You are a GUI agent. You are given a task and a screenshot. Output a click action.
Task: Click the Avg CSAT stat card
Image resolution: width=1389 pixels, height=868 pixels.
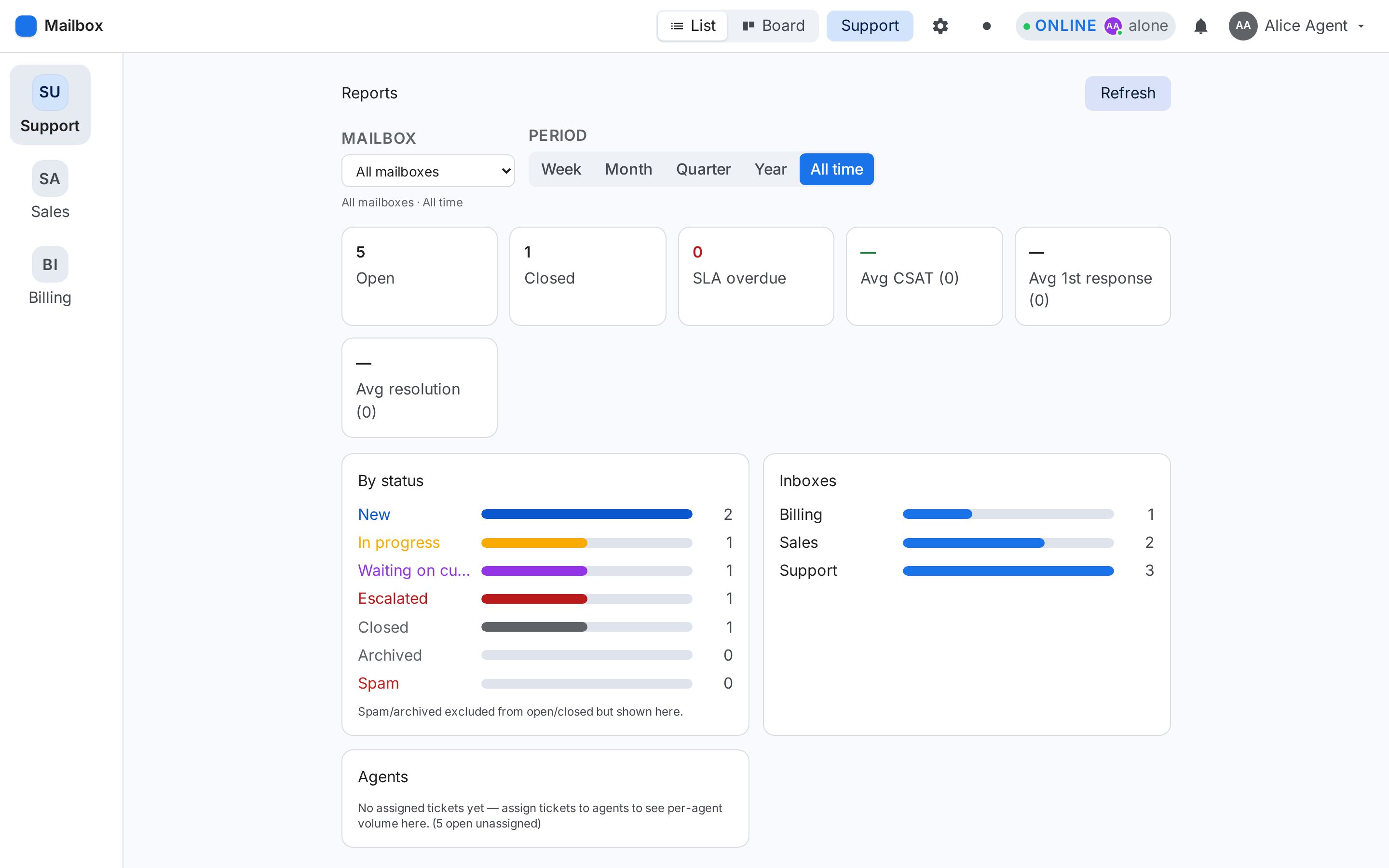pos(924,276)
